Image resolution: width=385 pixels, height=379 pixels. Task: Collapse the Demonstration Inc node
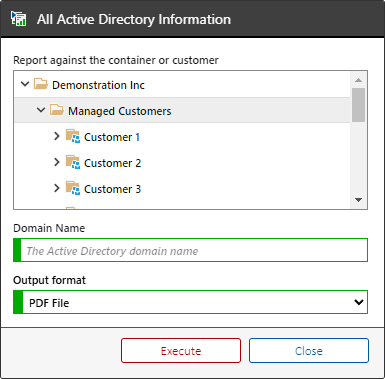[x=25, y=84]
